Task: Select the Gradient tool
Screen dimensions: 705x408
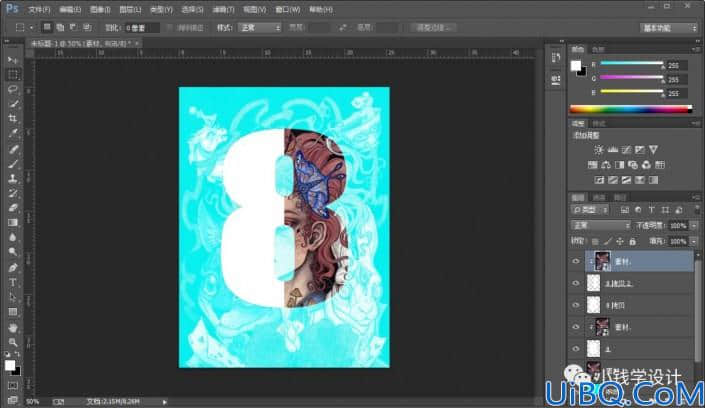Action: [13, 223]
